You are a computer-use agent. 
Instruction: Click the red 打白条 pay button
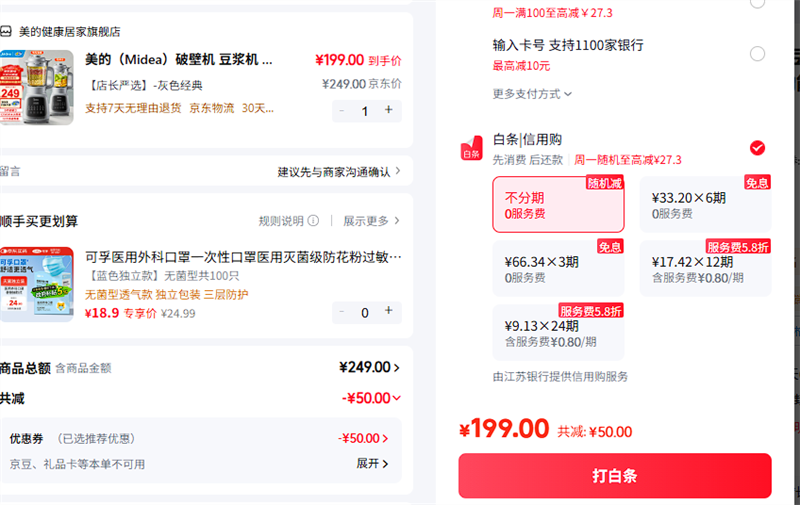click(615, 476)
